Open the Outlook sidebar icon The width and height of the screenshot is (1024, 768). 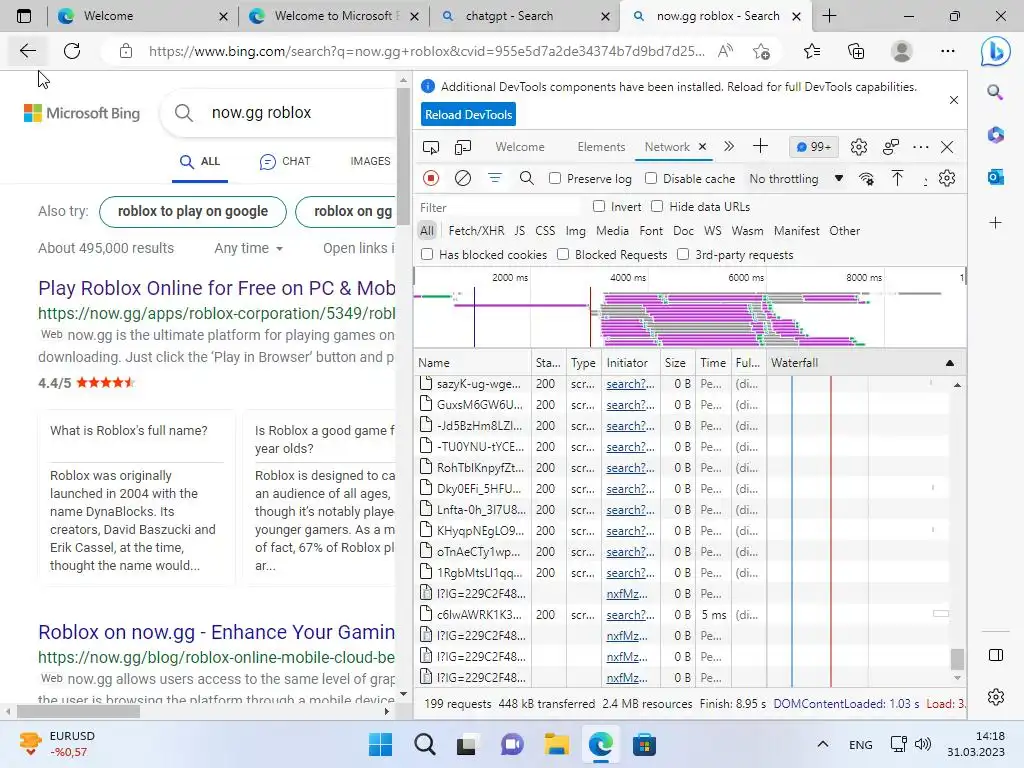(995, 177)
